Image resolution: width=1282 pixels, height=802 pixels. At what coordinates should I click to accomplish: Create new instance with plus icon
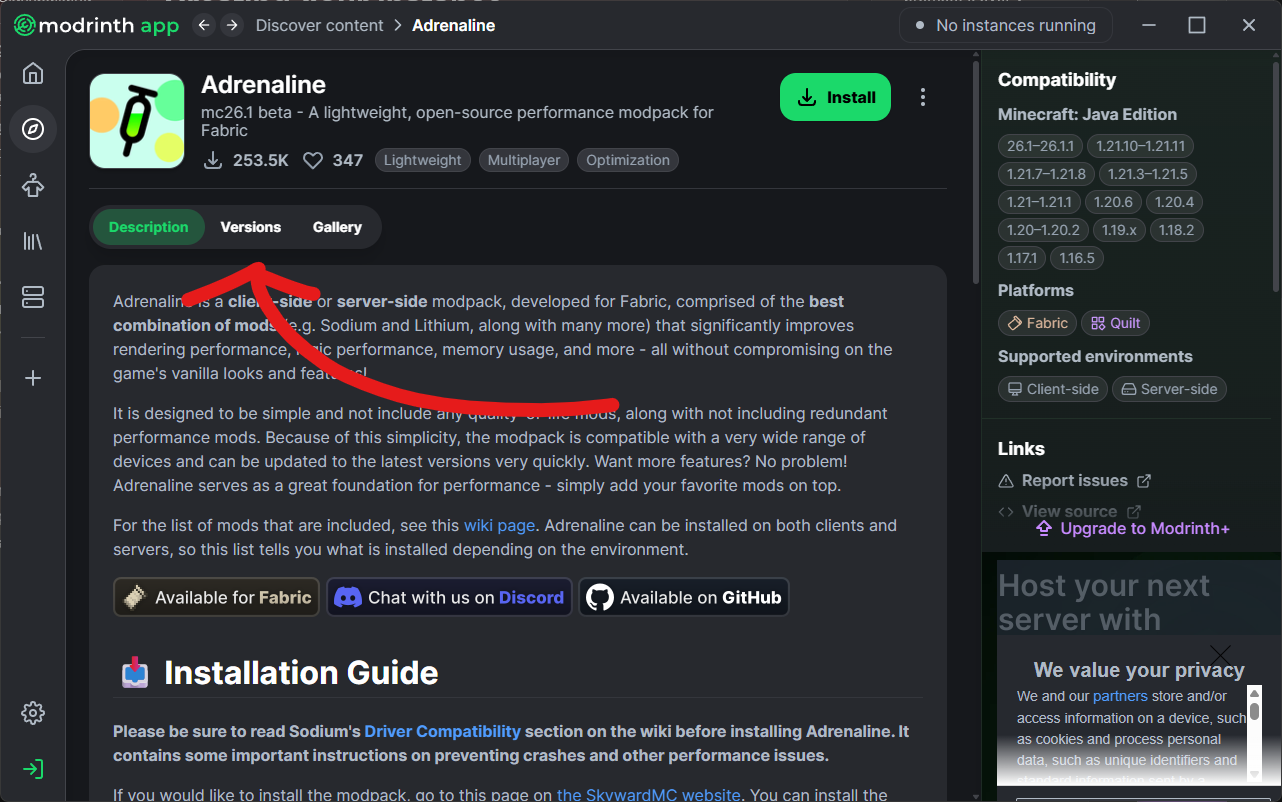[33, 378]
